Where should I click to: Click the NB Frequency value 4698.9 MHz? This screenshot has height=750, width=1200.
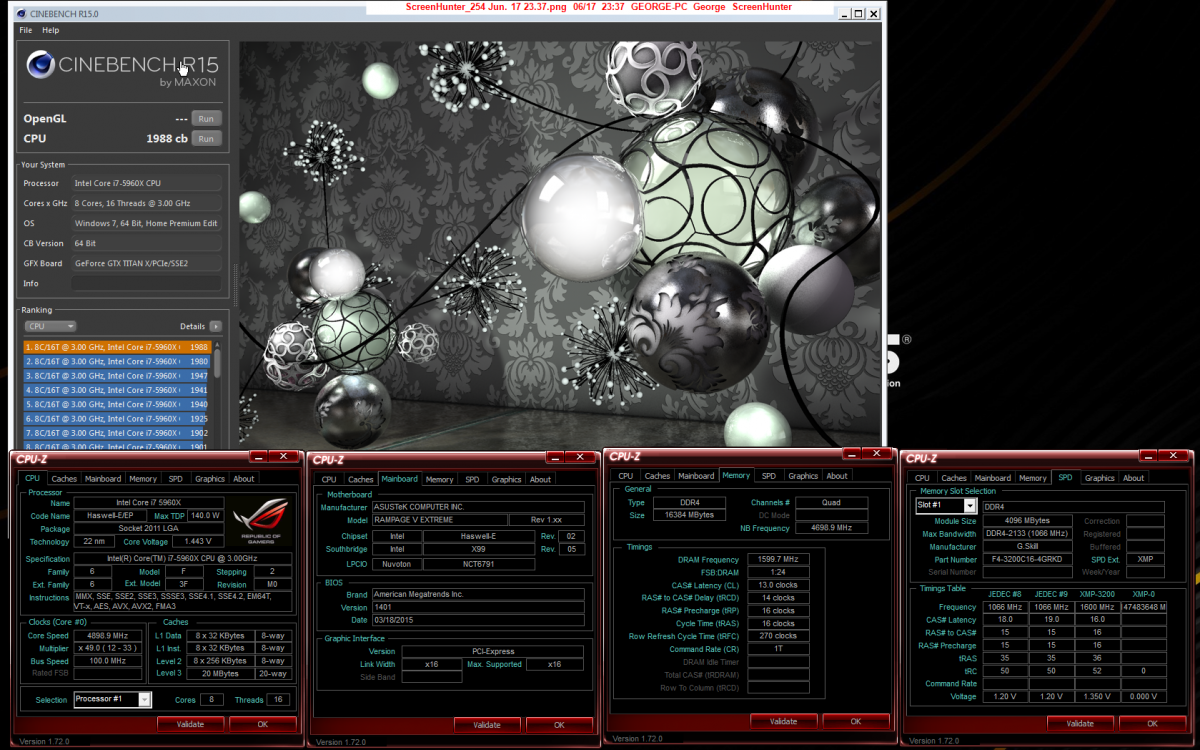832,528
